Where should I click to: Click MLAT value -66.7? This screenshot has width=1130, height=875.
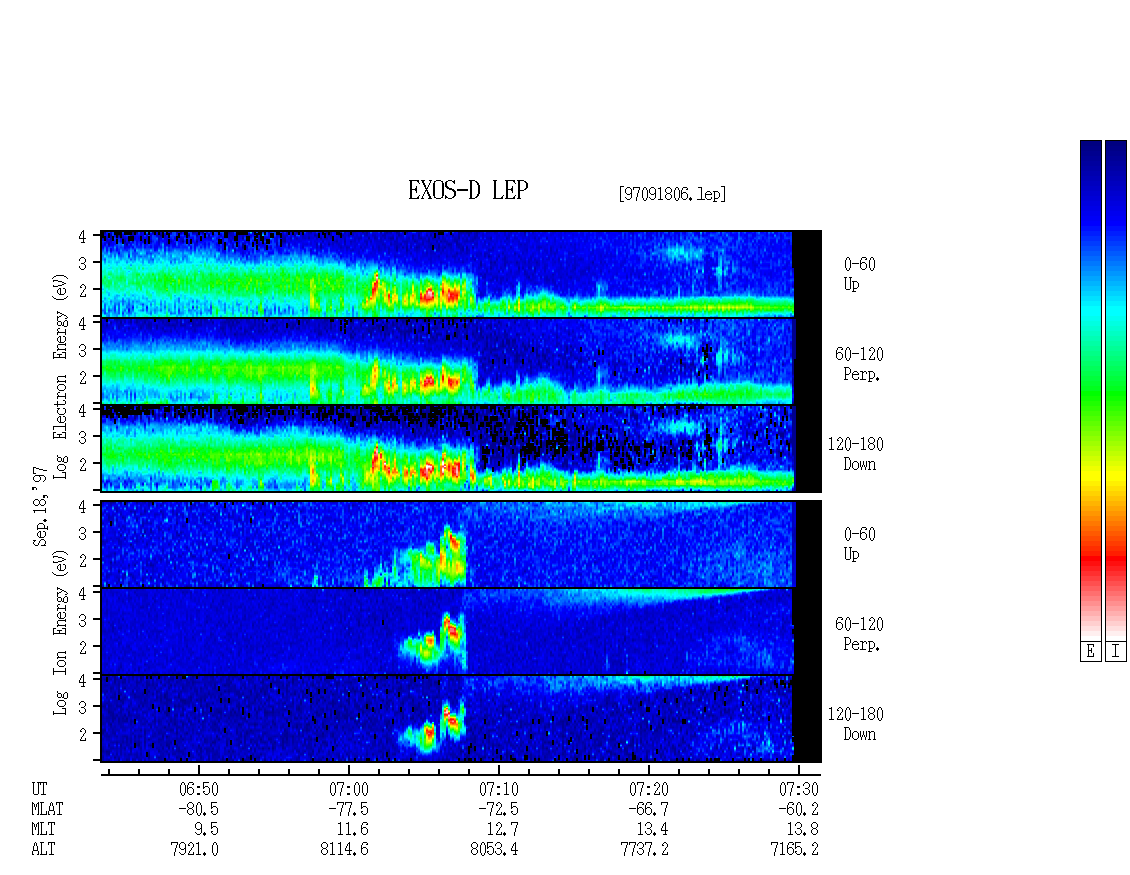point(649,809)
